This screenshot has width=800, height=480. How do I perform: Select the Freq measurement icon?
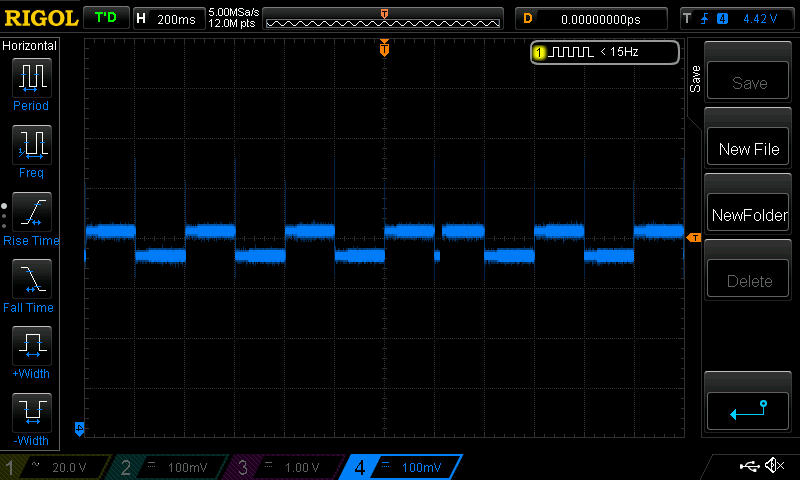pyautogui.click(x=31, y=145)
